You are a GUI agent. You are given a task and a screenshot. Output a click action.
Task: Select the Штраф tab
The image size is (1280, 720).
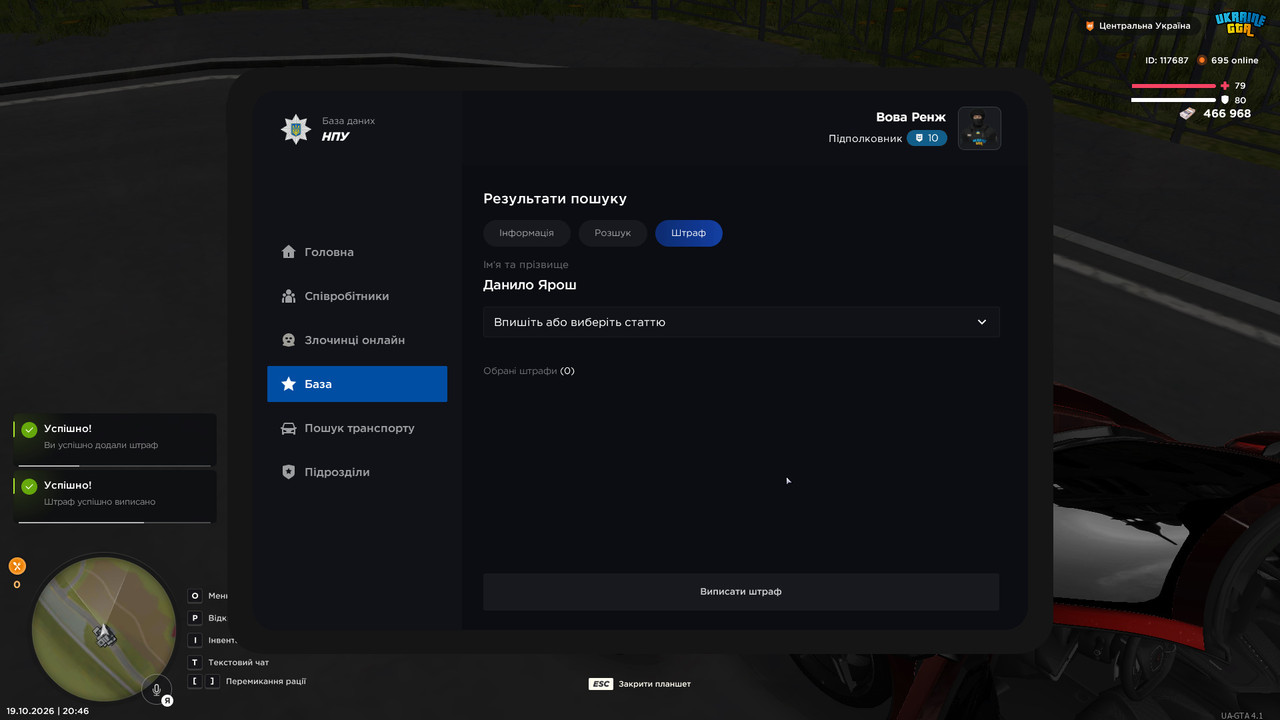point(688,233)
